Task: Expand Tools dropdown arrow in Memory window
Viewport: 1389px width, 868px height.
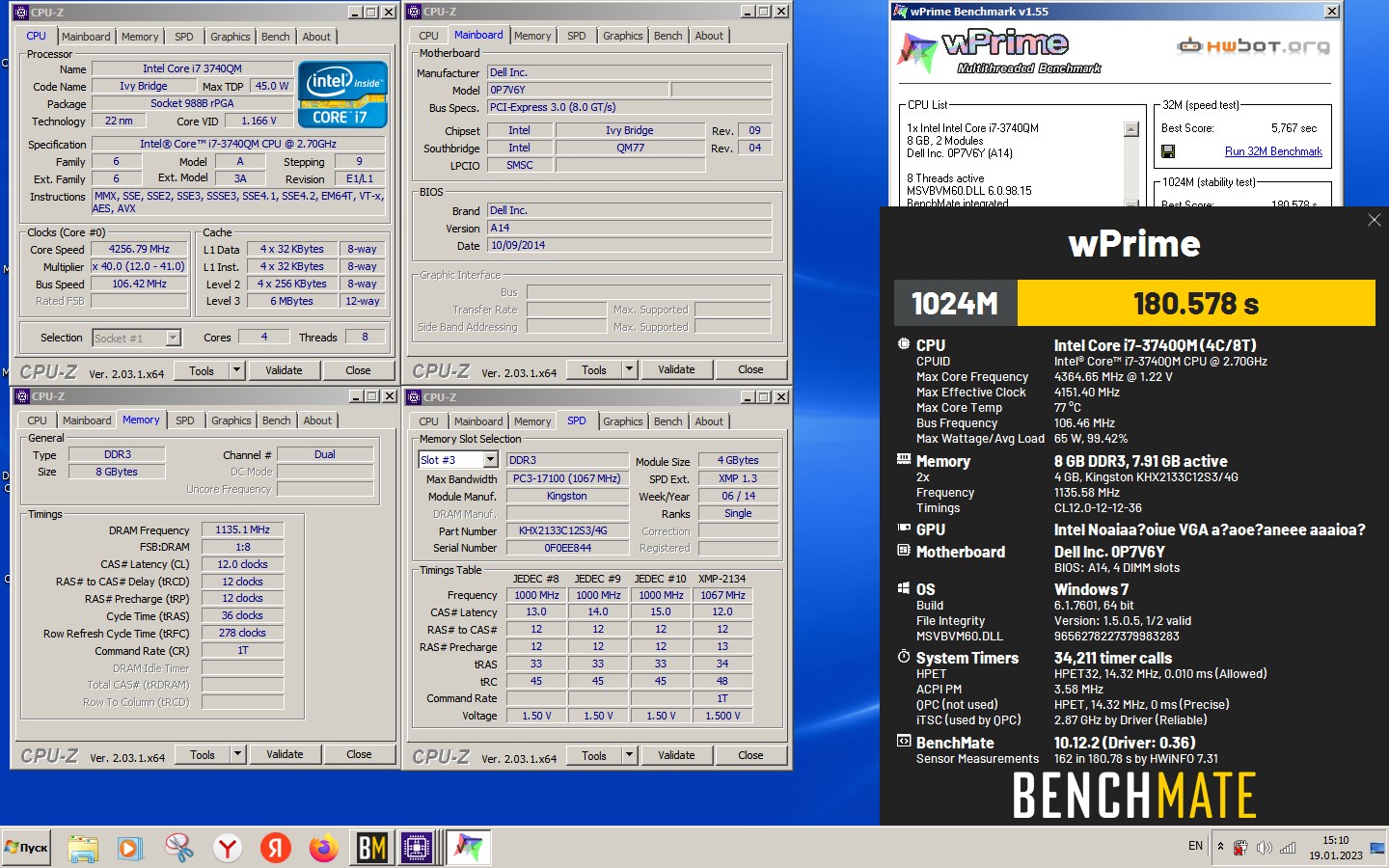Action: pyautogui.click(x=237, y=755)
